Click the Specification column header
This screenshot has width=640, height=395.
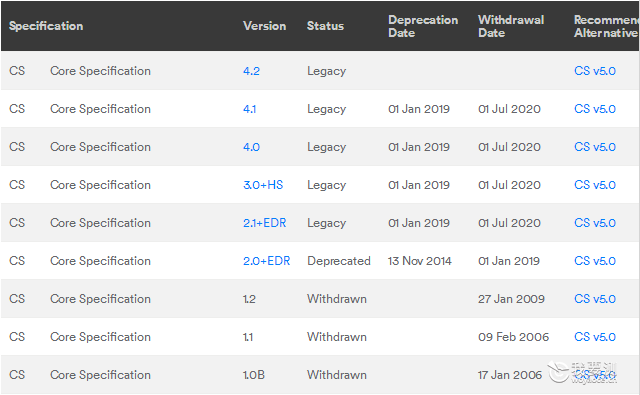[x=46, y=26]
